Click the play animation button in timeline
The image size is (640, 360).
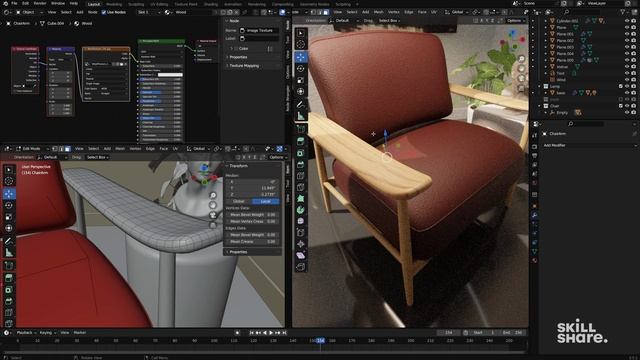pos(271,333)
